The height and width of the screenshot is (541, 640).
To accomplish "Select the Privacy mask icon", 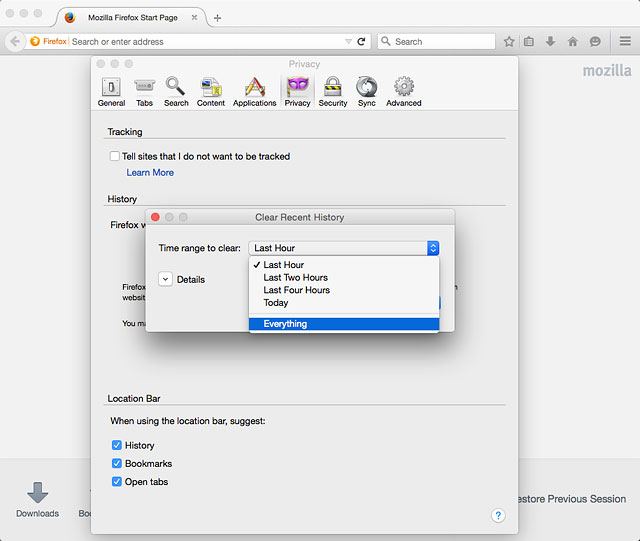I will click(298, 92).
